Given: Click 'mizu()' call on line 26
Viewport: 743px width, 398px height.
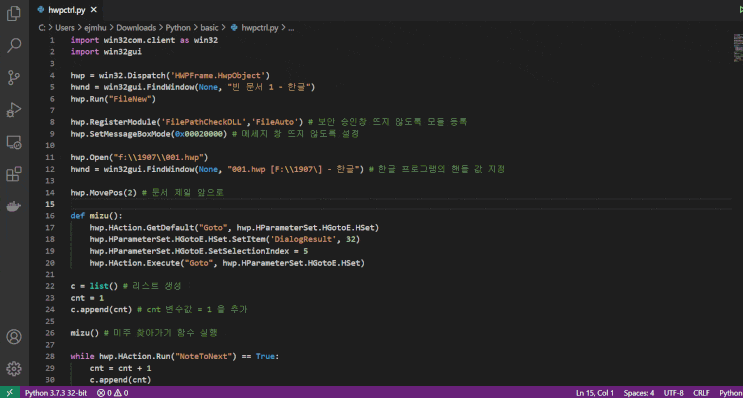Looking at the screenshot, I should (x=84, y=333).
